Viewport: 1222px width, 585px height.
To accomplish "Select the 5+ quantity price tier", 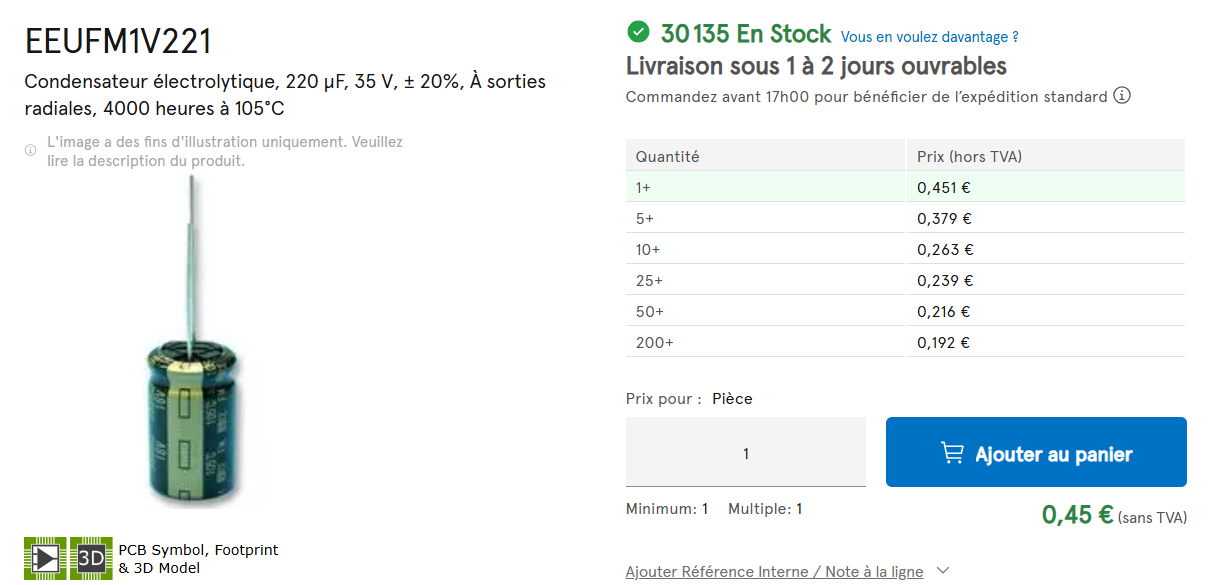I will [905, 218].
